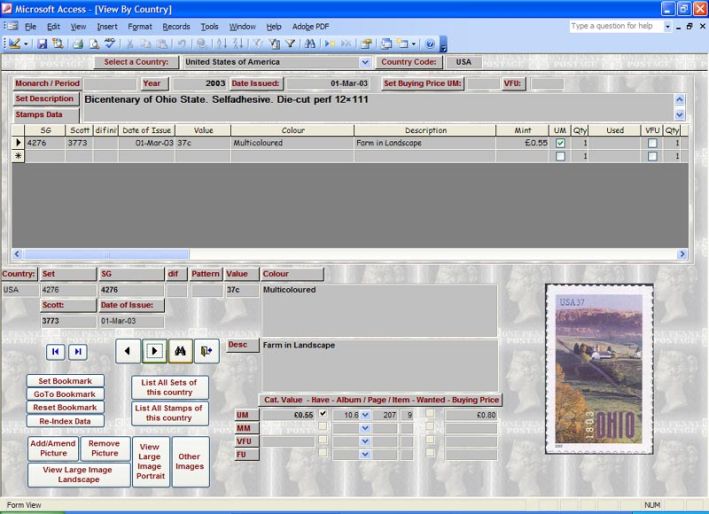Click the New Record toolbar icon
This screenshot has width=709, height=514.
pos(330,44)
